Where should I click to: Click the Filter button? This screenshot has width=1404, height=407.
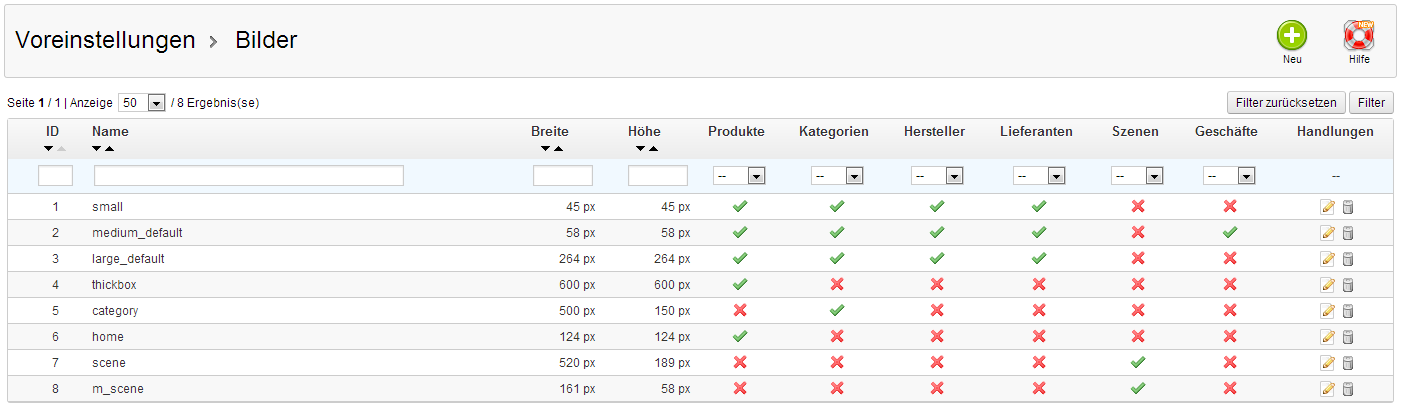(x=1371, y=103)
